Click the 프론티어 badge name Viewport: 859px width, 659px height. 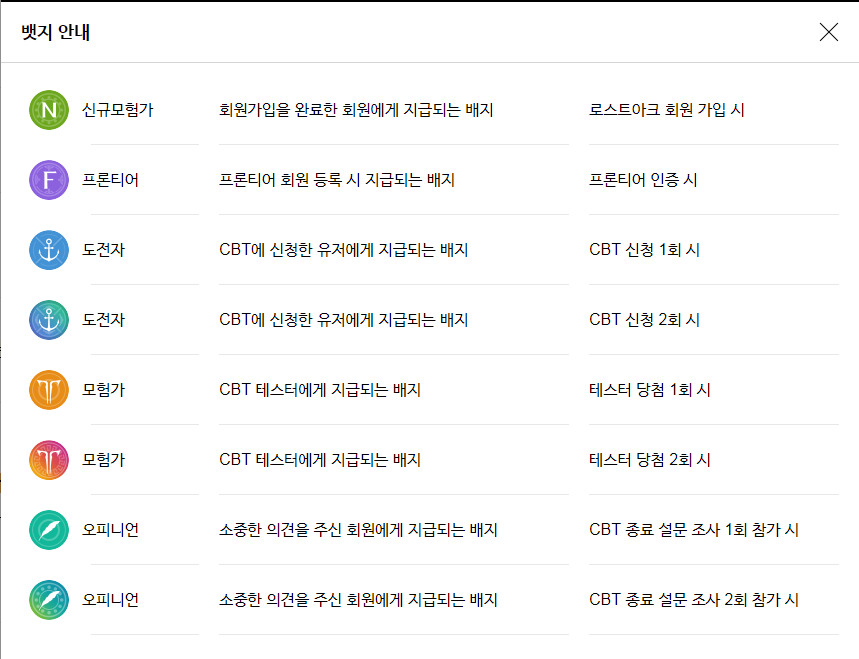coord(110,180)
